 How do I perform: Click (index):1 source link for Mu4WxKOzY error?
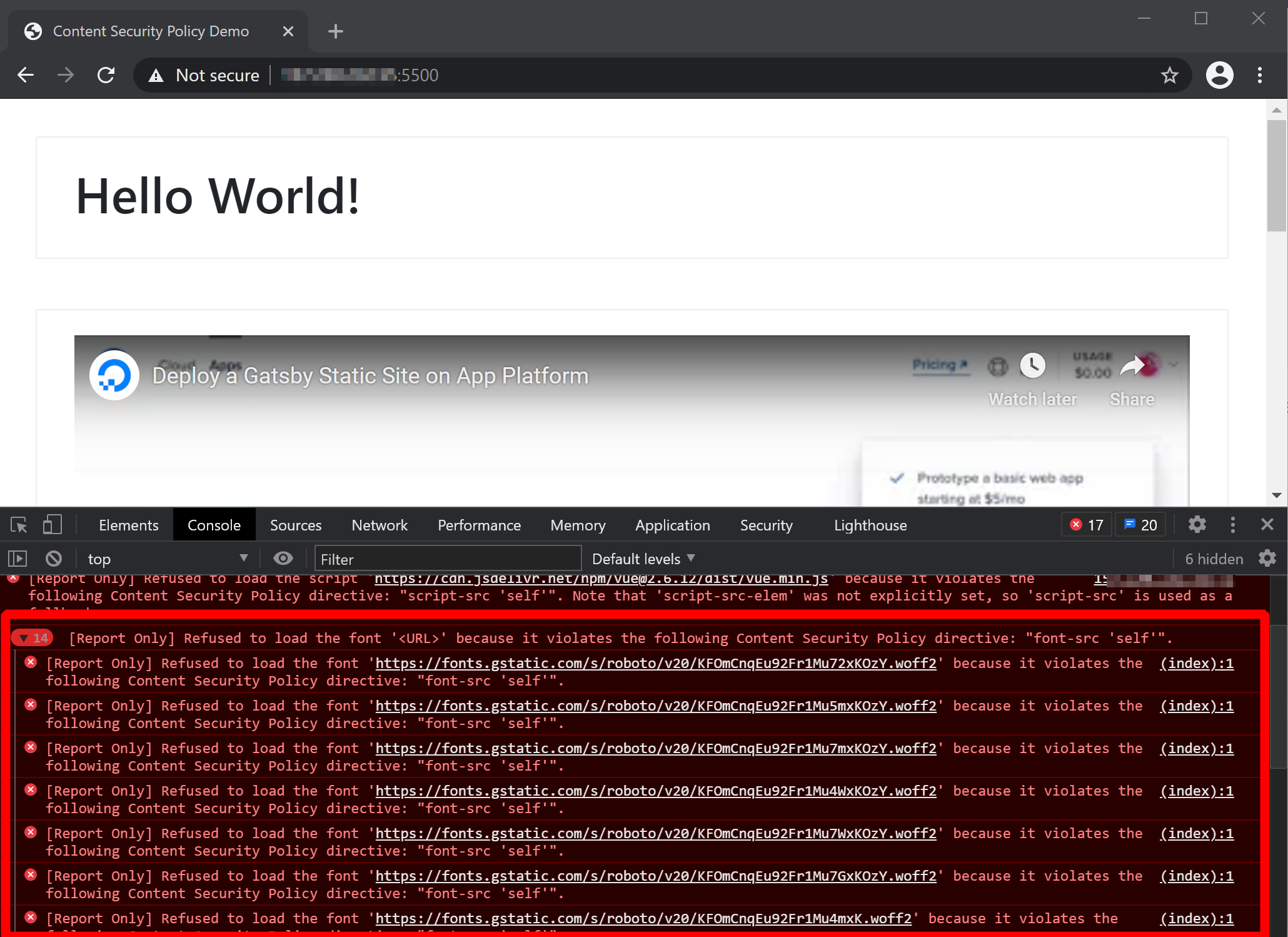click(1197, 791)
